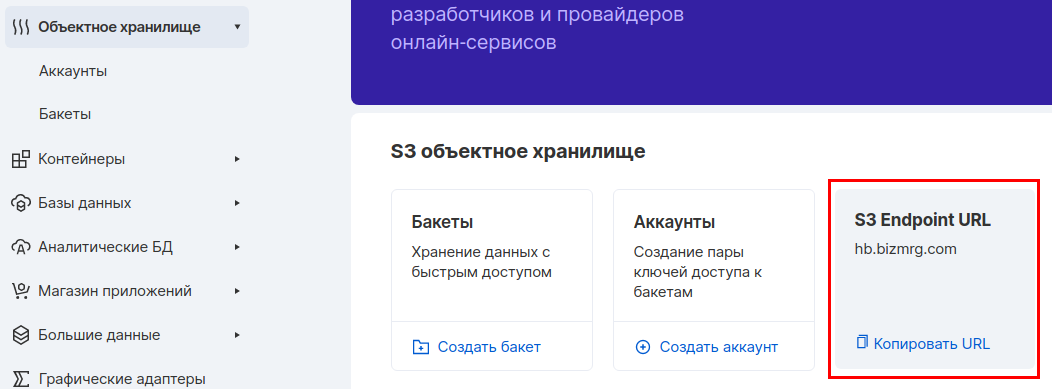The image size is (1052, 389).
Task: Expand the Базы данных submenu arrow
Action: click(237, 203)
